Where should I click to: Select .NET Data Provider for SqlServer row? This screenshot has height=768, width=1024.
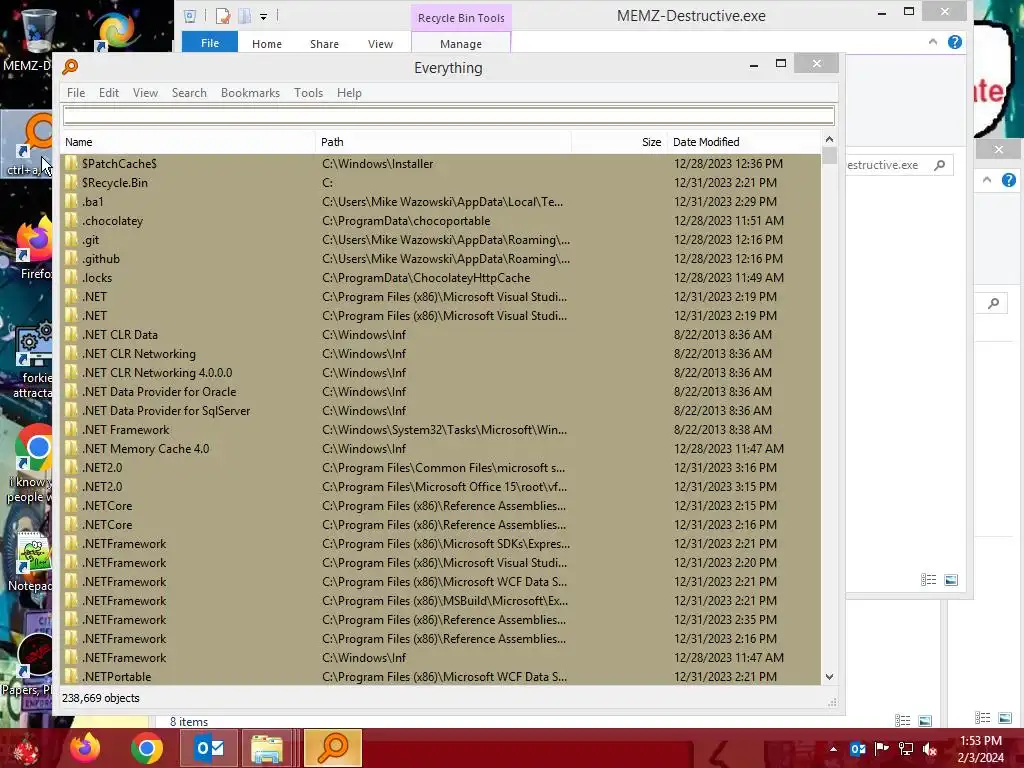tap(441, 410)
